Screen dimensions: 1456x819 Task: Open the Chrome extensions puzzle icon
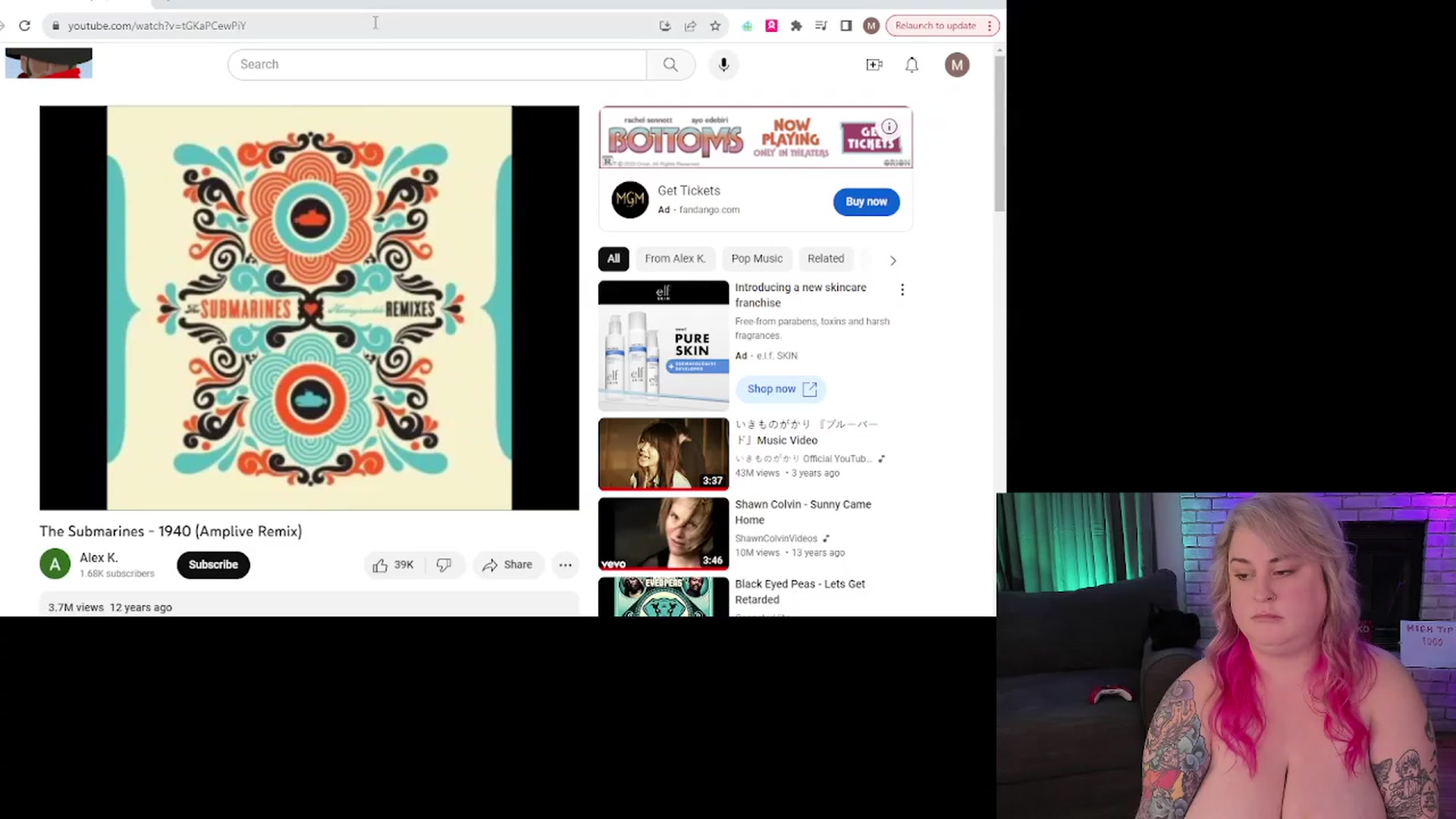[796, 26]
